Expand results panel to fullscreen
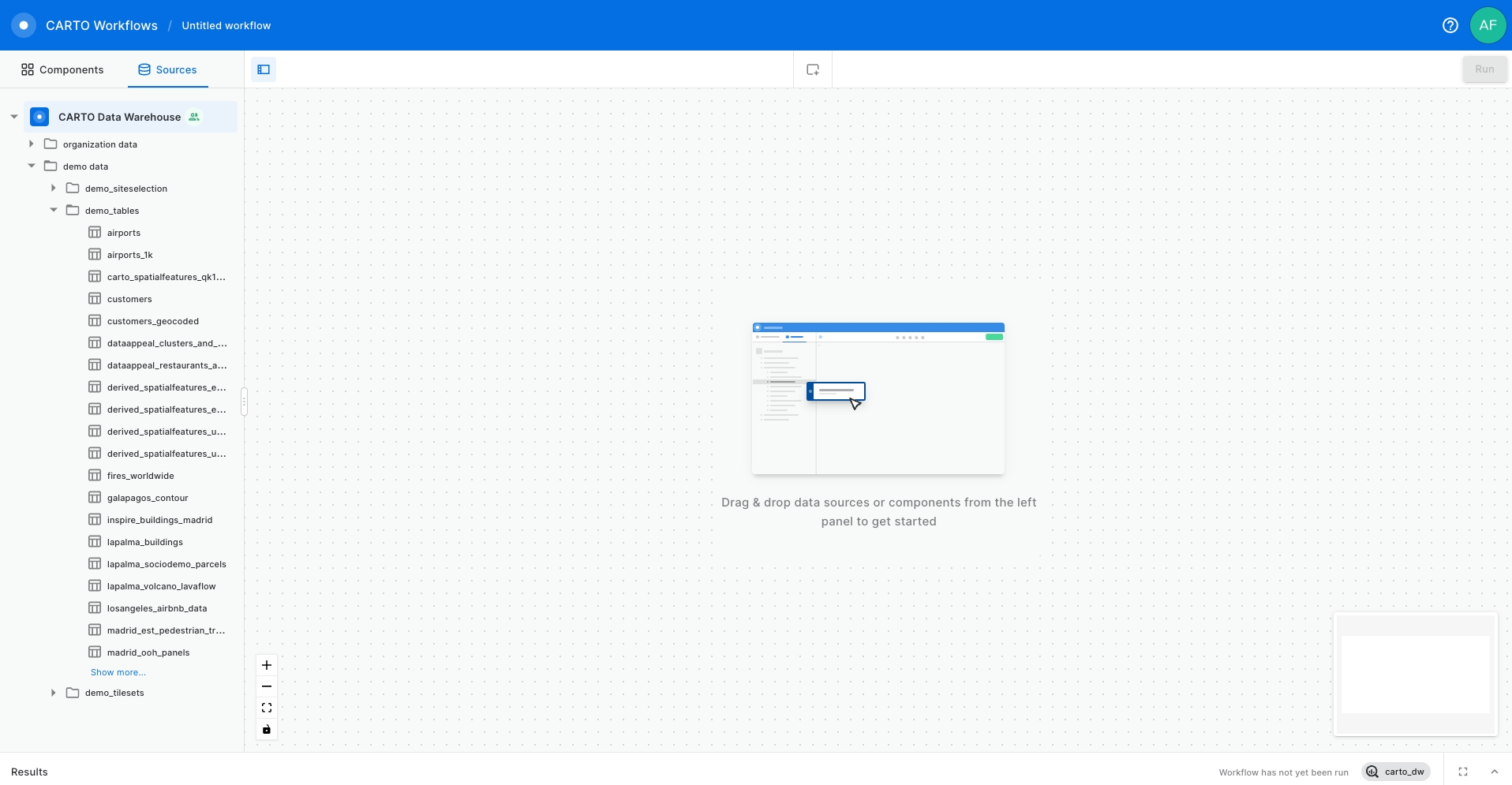 pyautogui.click(x=1463, y=772)
